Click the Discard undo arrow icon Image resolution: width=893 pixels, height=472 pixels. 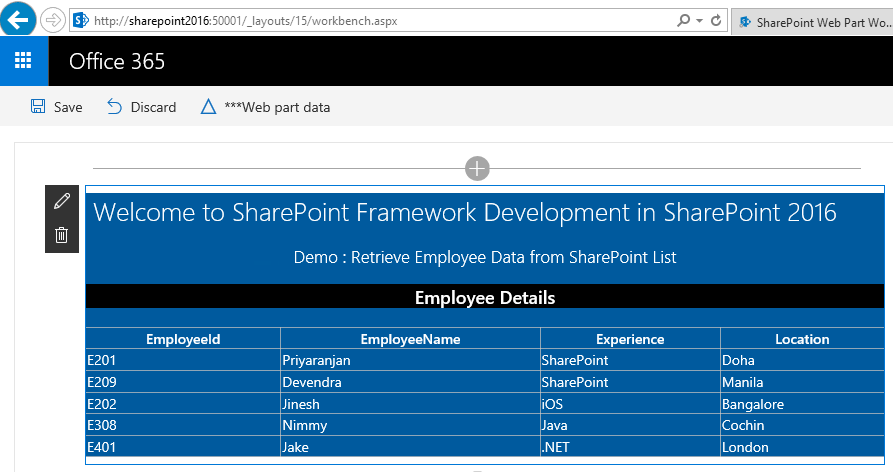pos(114,106)
